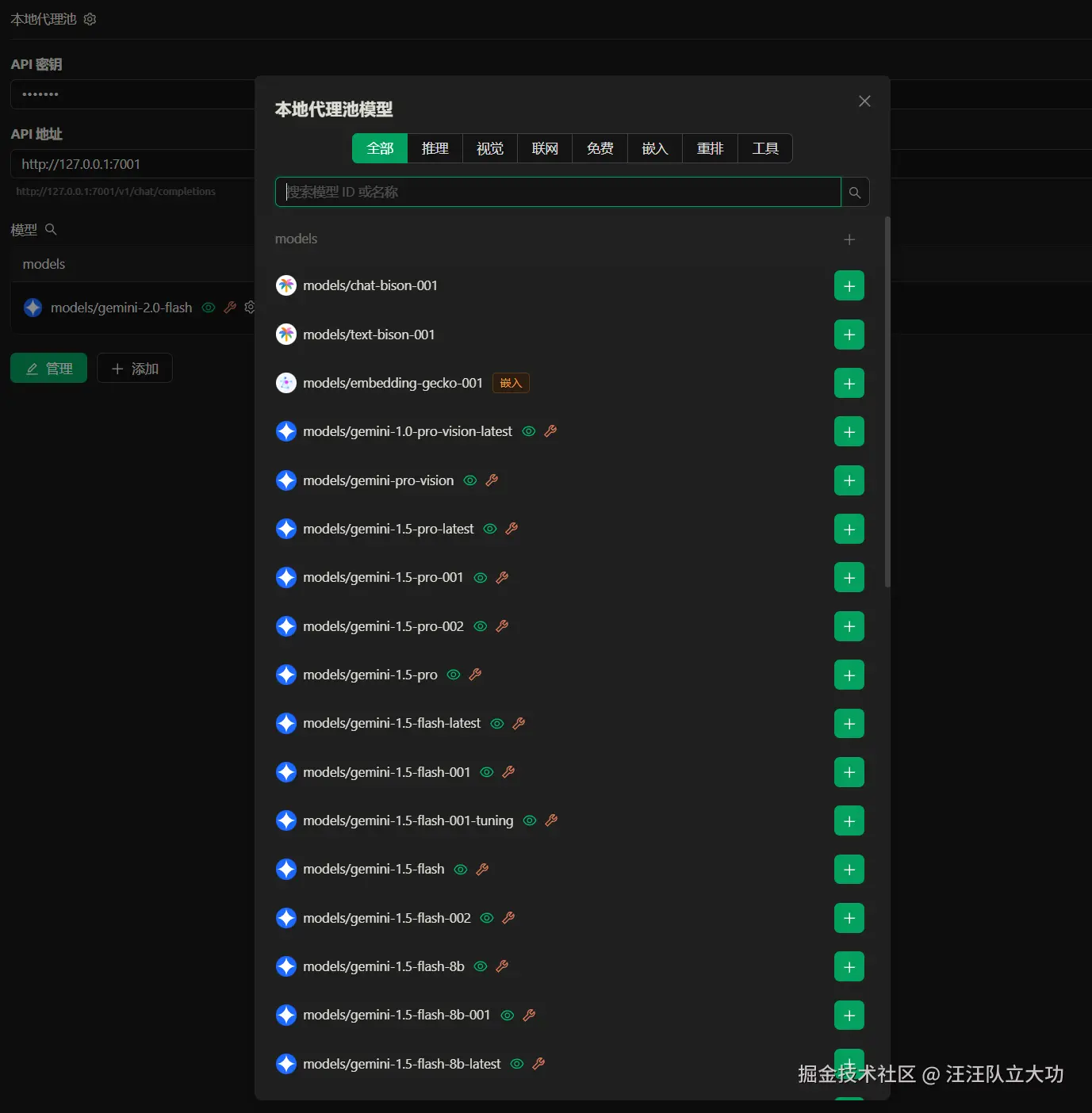Add models/gemini-1.5-flash-001-tuning via plus button
This screenshot has height=1113, width=1092.
coord(849,821)
